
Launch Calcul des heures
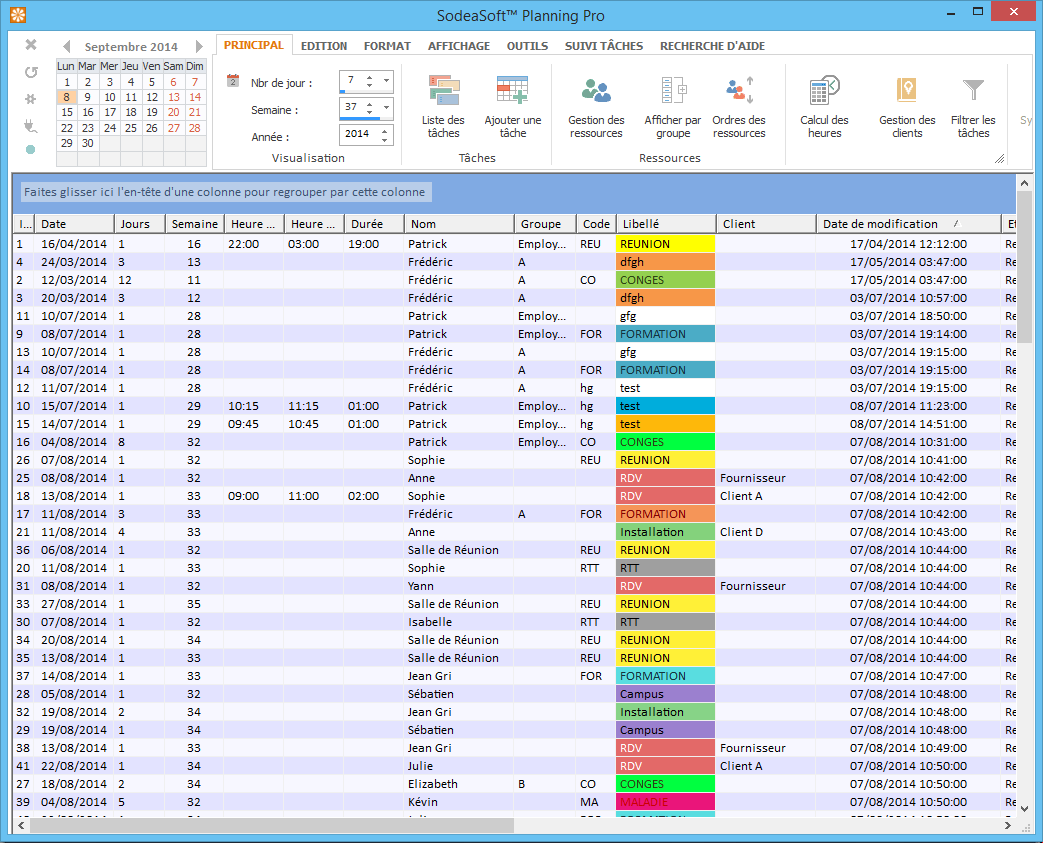tap(824, 106)
